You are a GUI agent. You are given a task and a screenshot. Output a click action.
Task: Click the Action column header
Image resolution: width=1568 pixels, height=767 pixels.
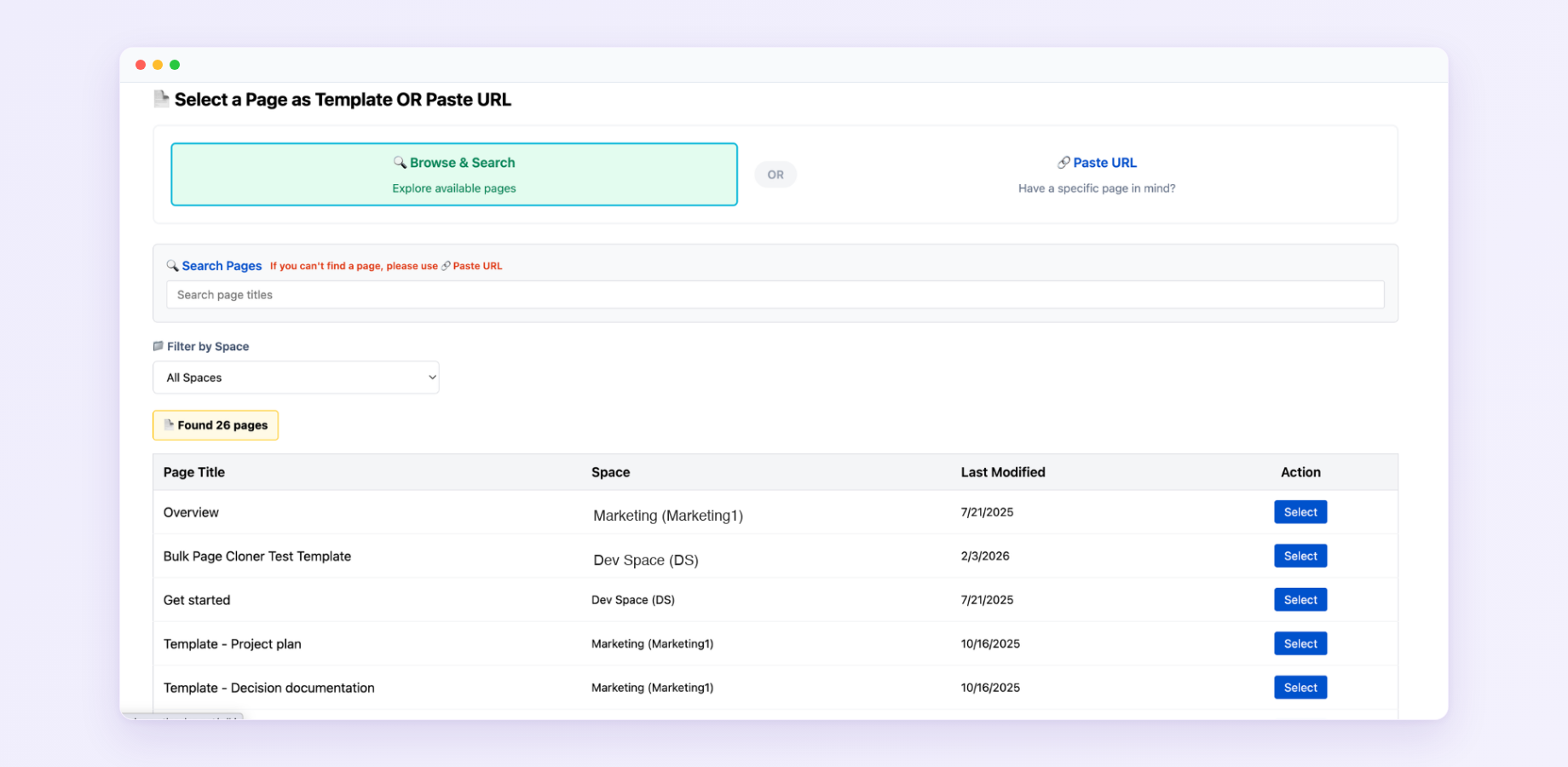1300,472
